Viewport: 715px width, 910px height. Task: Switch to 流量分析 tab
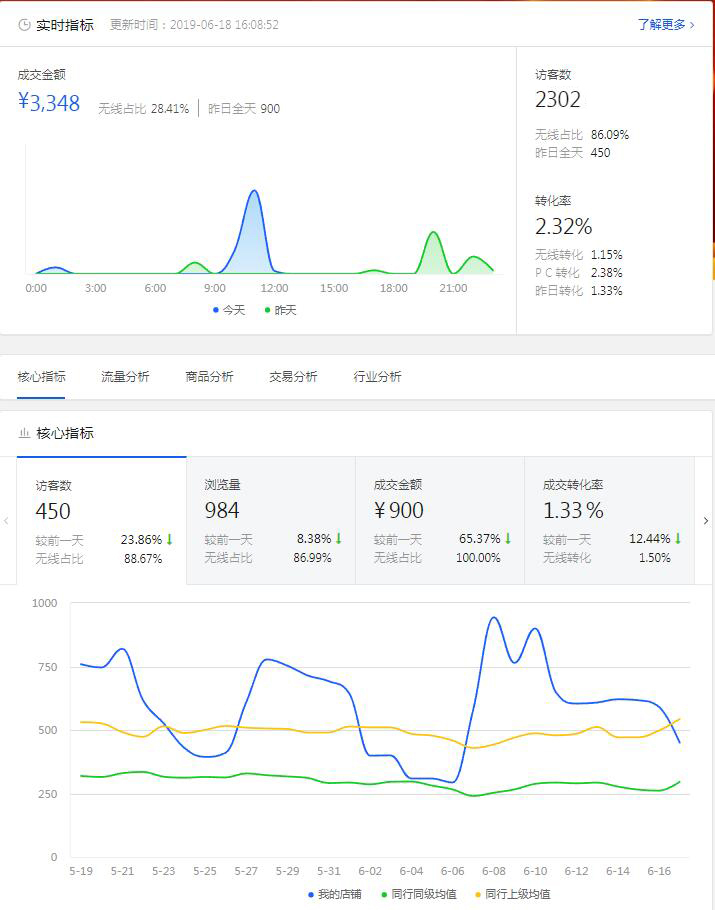pyautogui.click(x=125, y=377)
